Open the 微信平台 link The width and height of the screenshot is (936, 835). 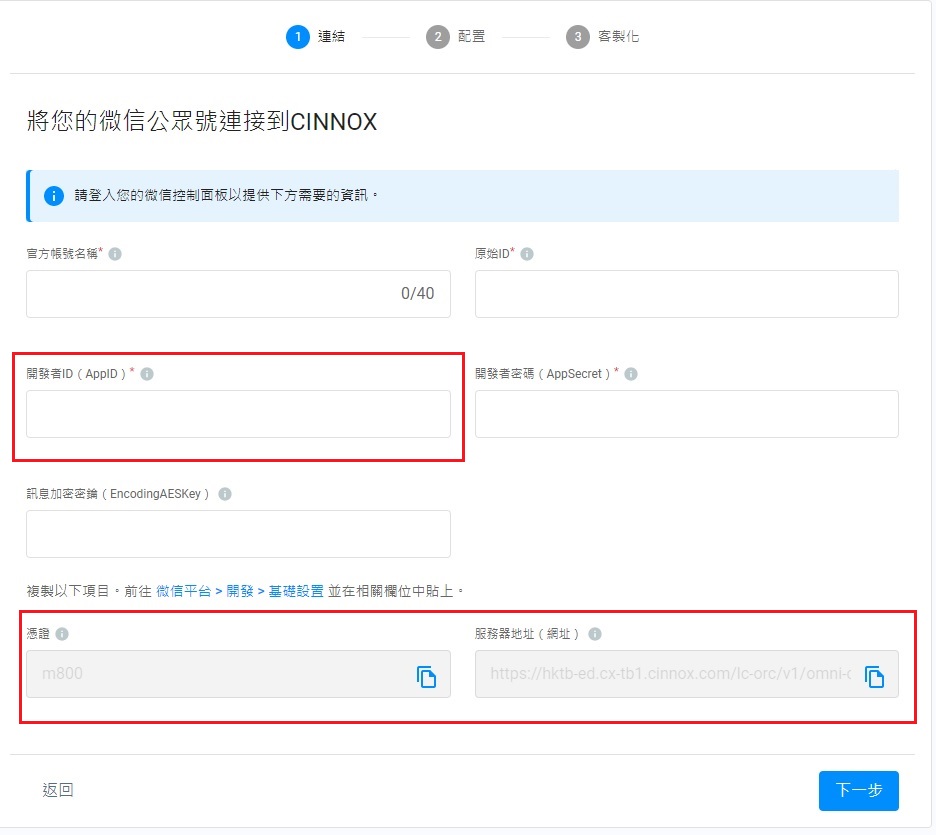pos(184,591)
